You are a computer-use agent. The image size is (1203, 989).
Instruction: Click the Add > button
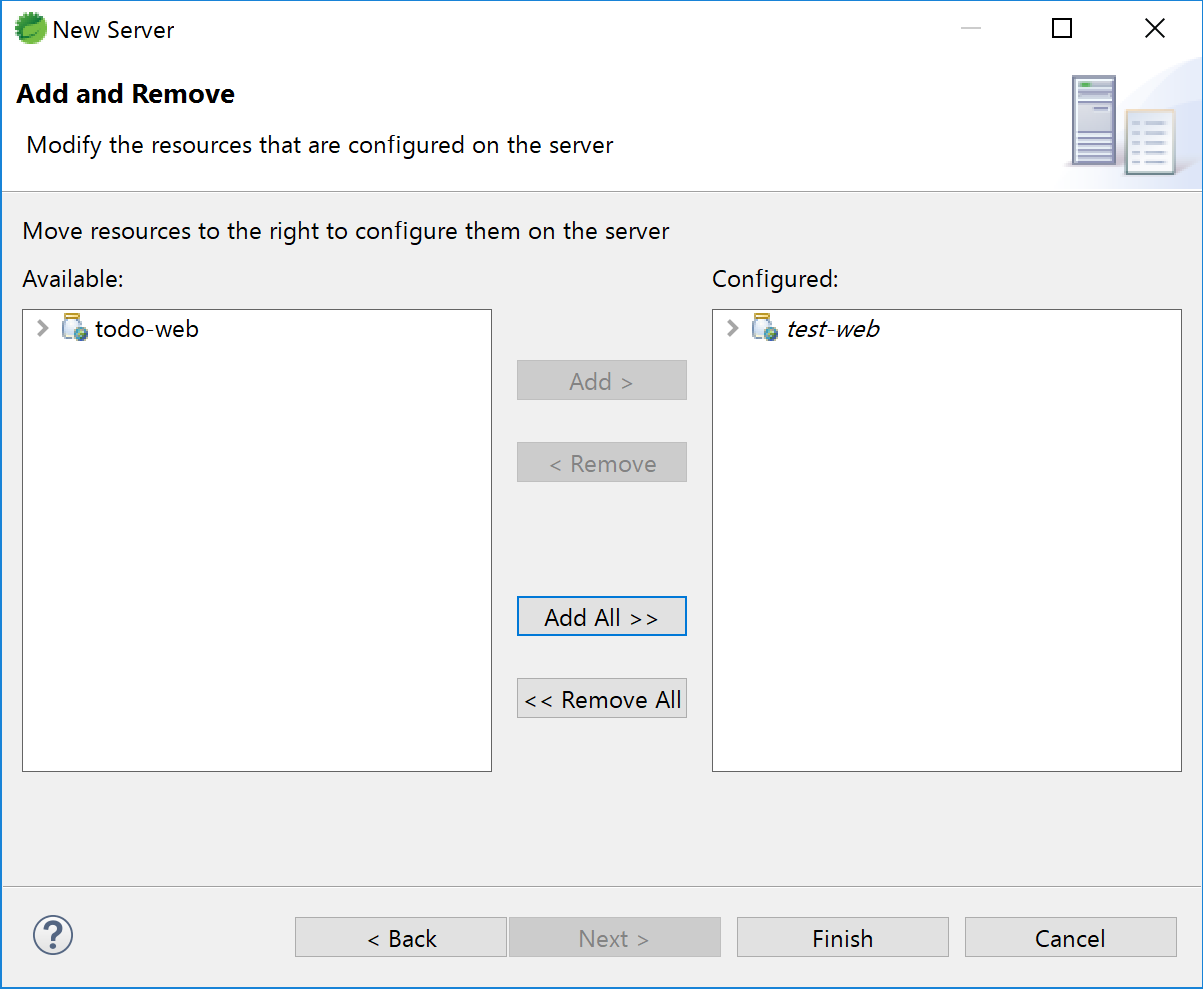[x=601, y=381]
